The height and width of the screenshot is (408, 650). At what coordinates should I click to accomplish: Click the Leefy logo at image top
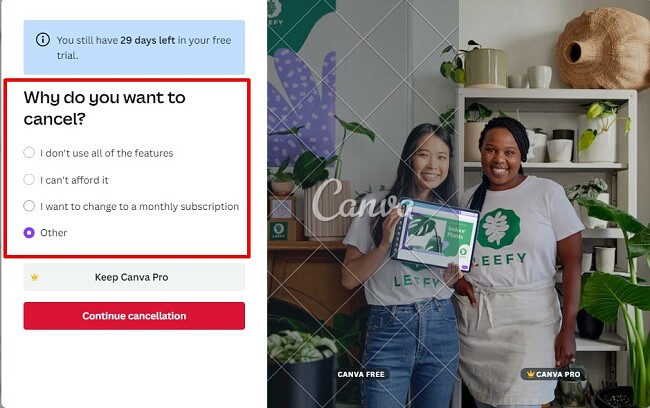click(x=274, y=12)
